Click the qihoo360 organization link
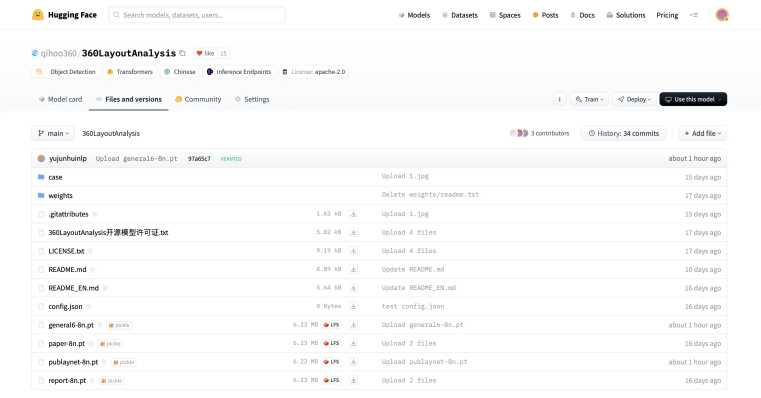The height and width of the screenshot is (398, 761). 58,53
